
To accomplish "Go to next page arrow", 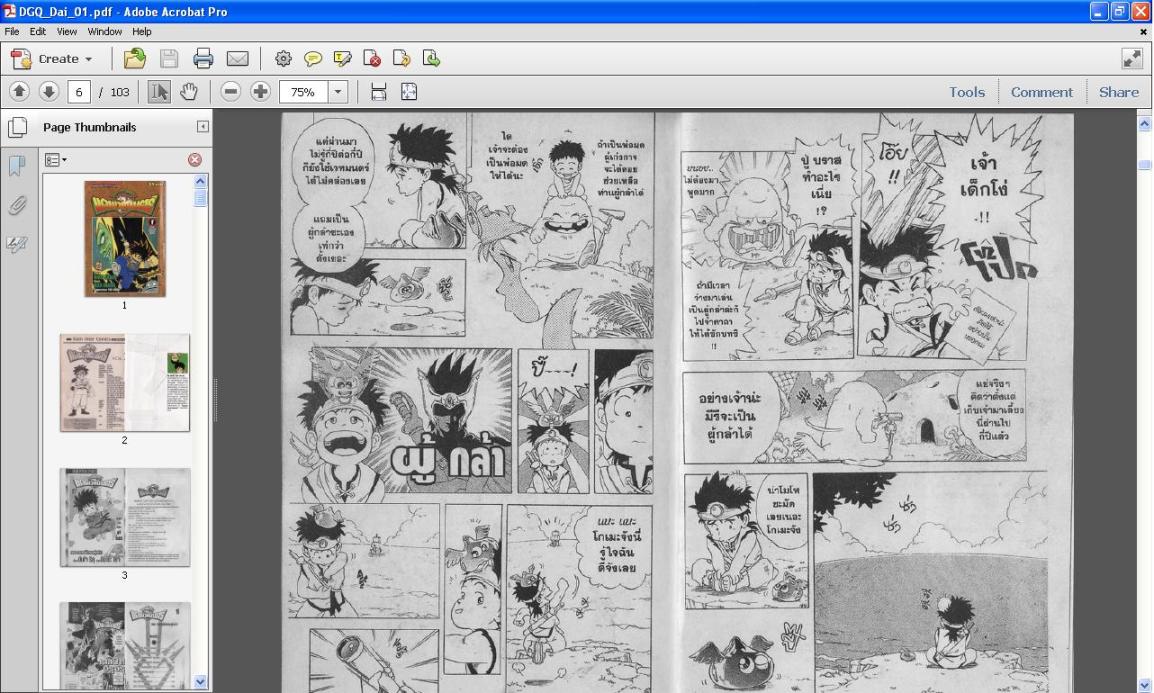I will (x=49, y=91).
